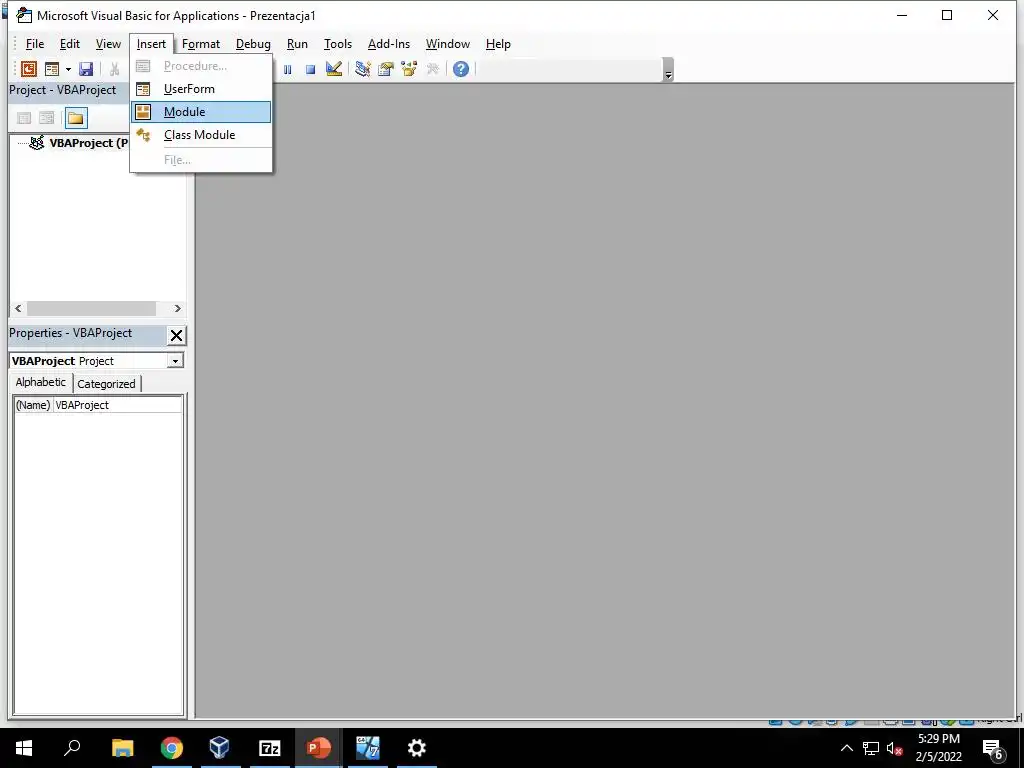The image size is (1024, 768).
Task: Click the Module icon in Insert menu
Action: [x=143, y=112]
